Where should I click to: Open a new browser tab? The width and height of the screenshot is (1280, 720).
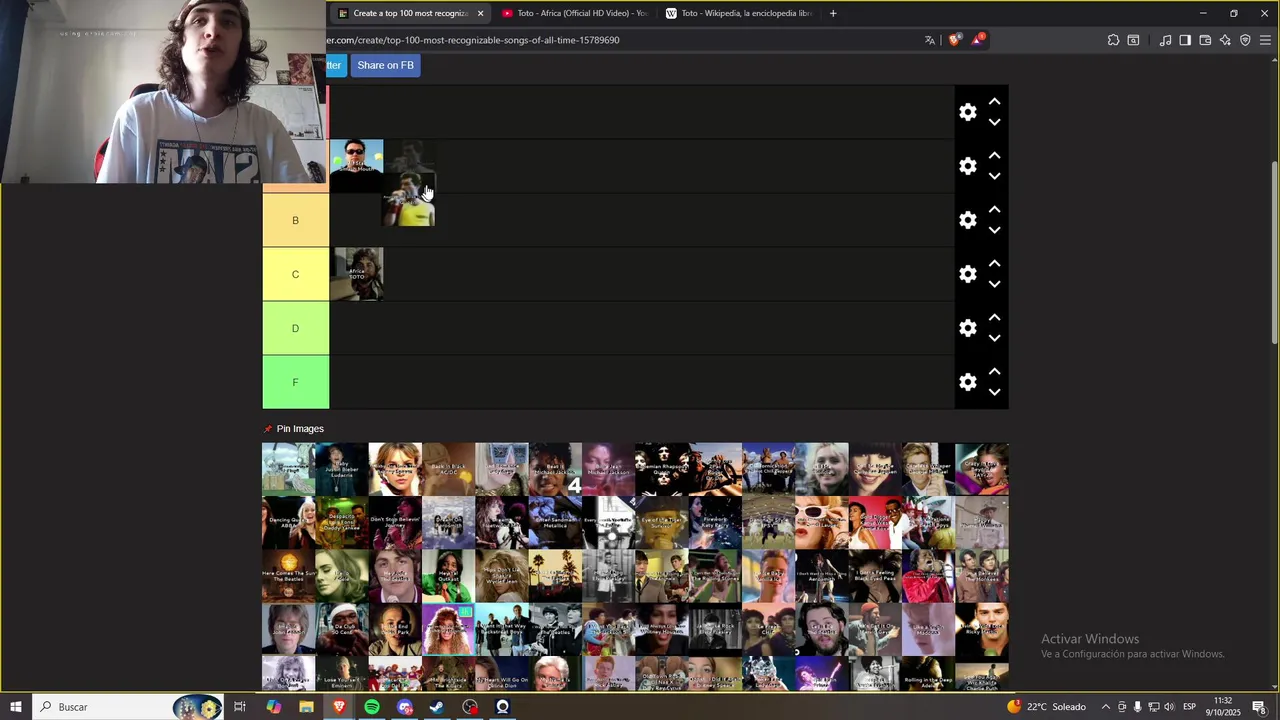[x=833, y=13]
